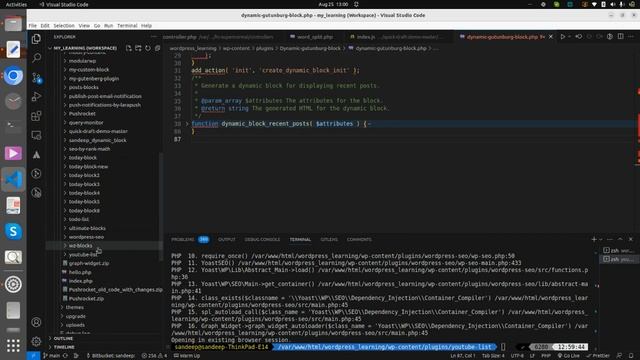
Task: Open Visual Studio Code dock icon
Action: point(13,180)
